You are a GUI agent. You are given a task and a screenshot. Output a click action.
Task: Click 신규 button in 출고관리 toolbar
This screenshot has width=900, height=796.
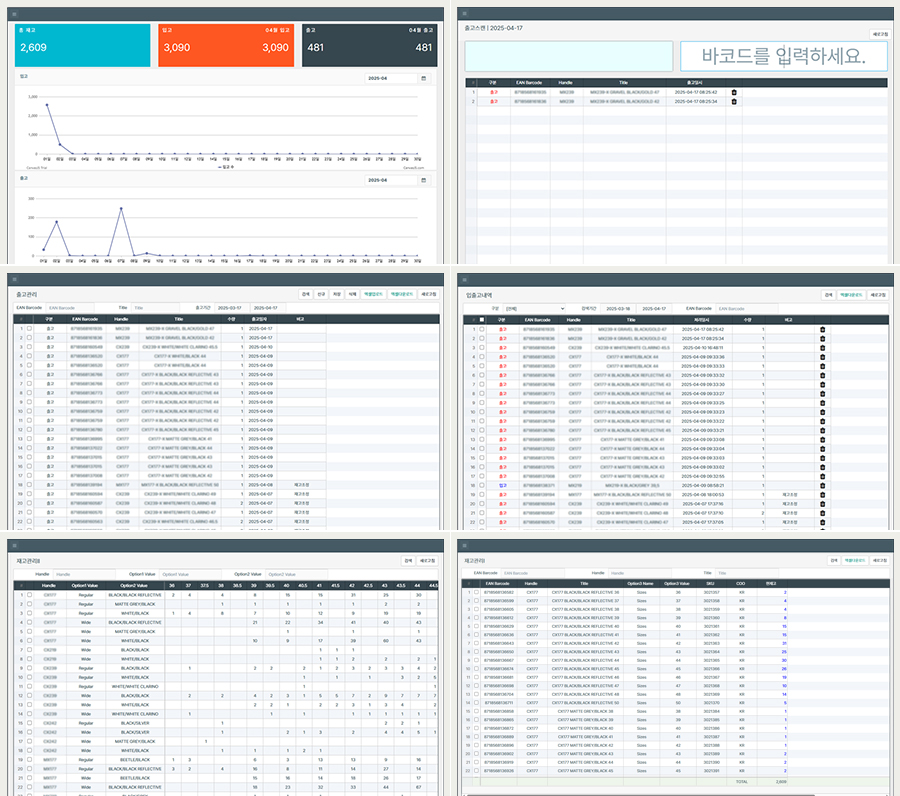(x=321, y=294)
